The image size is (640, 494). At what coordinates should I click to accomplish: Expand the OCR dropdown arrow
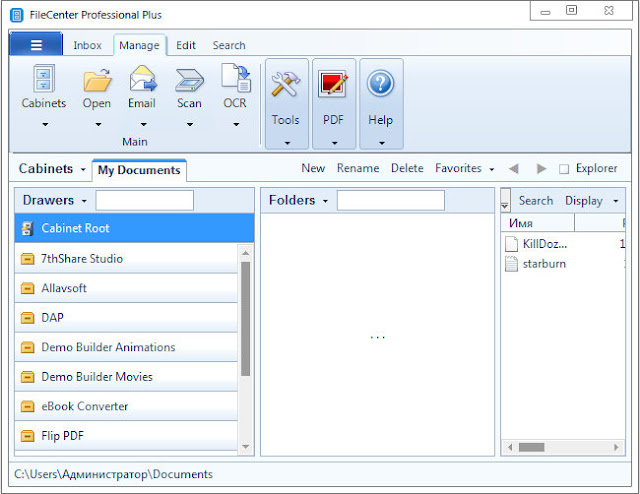(236, 124)
